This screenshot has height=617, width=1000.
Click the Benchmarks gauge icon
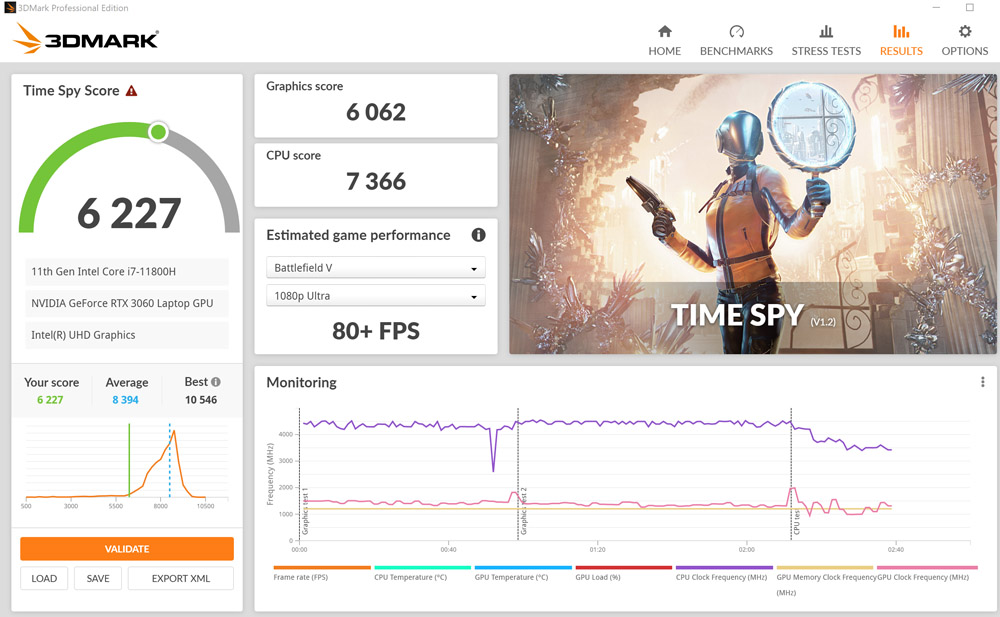pos(737,31)
